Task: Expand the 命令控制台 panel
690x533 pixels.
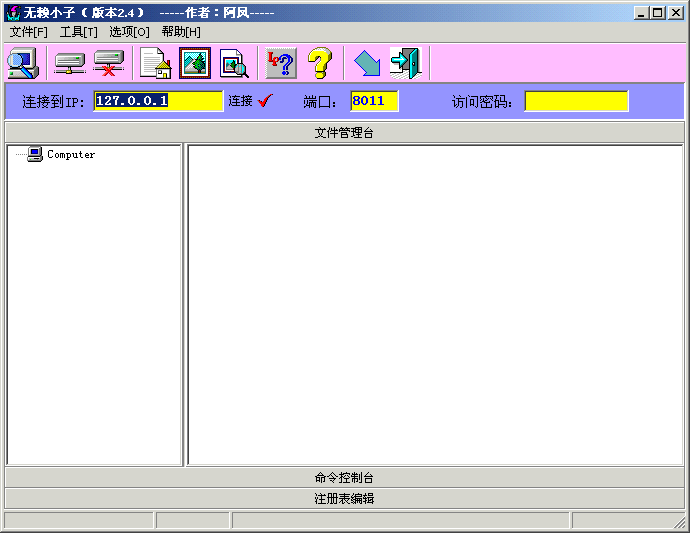Action: [344, 478]
